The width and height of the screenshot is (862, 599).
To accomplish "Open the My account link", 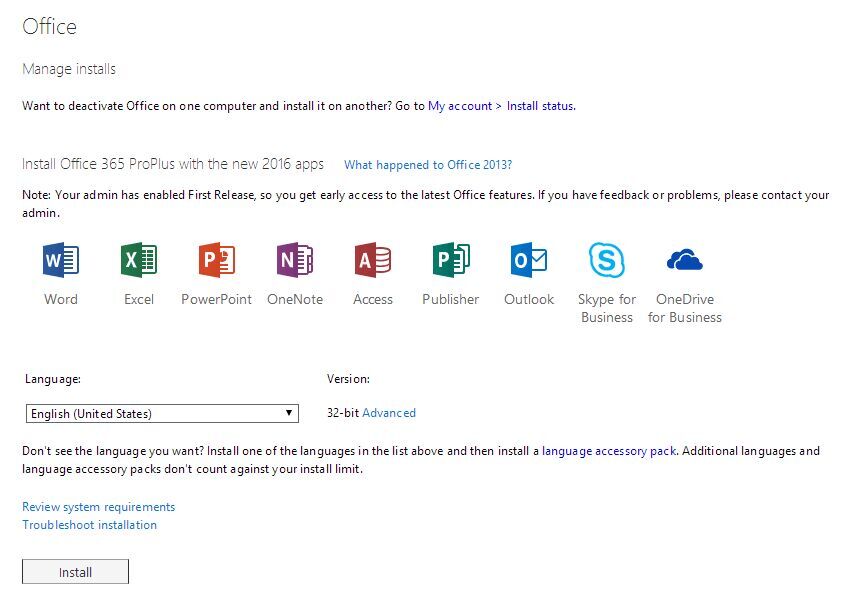I will [460, 106].
